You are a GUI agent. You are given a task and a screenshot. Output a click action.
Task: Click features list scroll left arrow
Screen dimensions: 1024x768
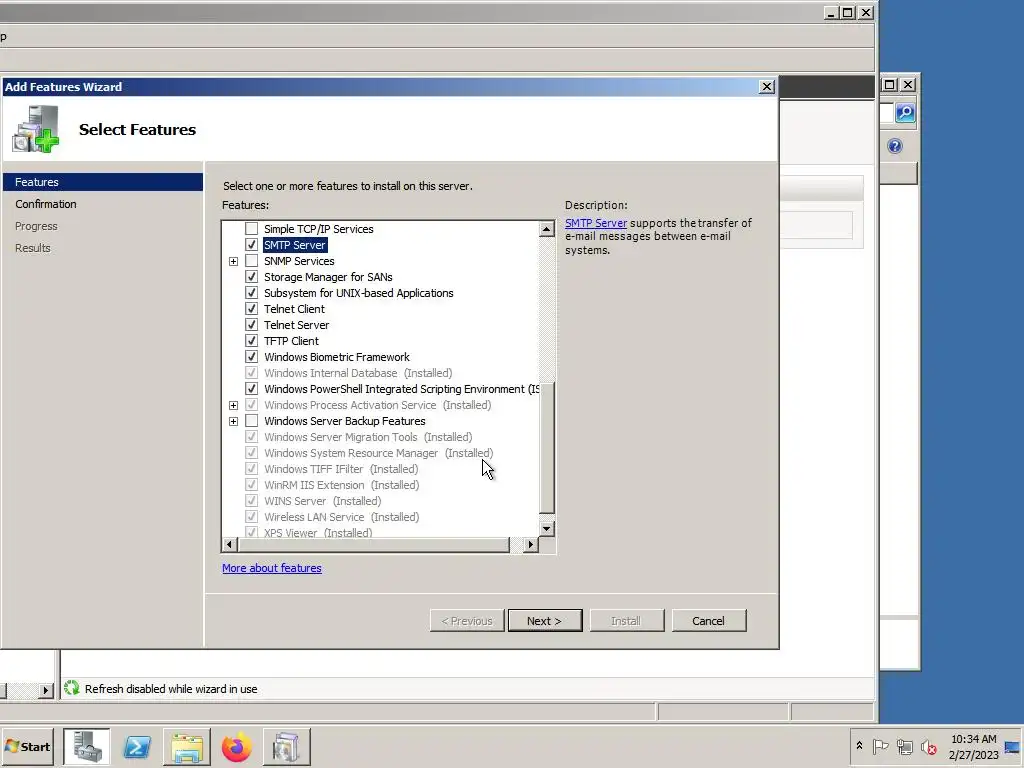[x=229, y=545]
